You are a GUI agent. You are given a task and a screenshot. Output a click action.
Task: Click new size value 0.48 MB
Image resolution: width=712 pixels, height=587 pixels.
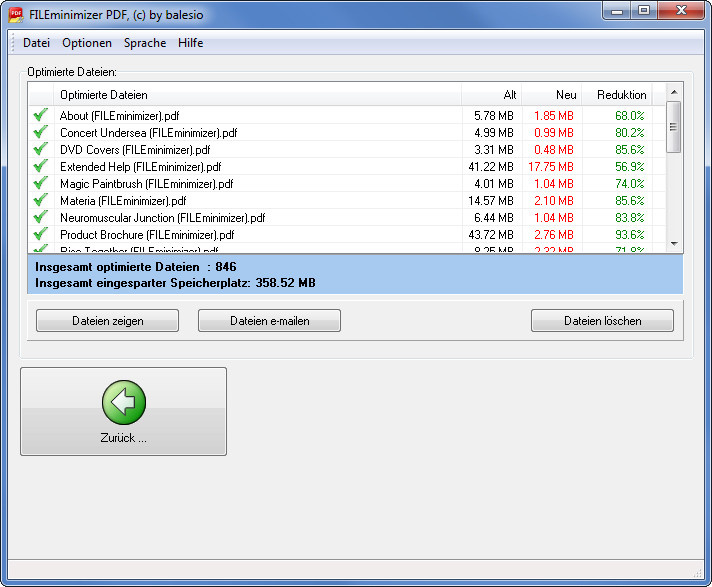tap(554, 149)
